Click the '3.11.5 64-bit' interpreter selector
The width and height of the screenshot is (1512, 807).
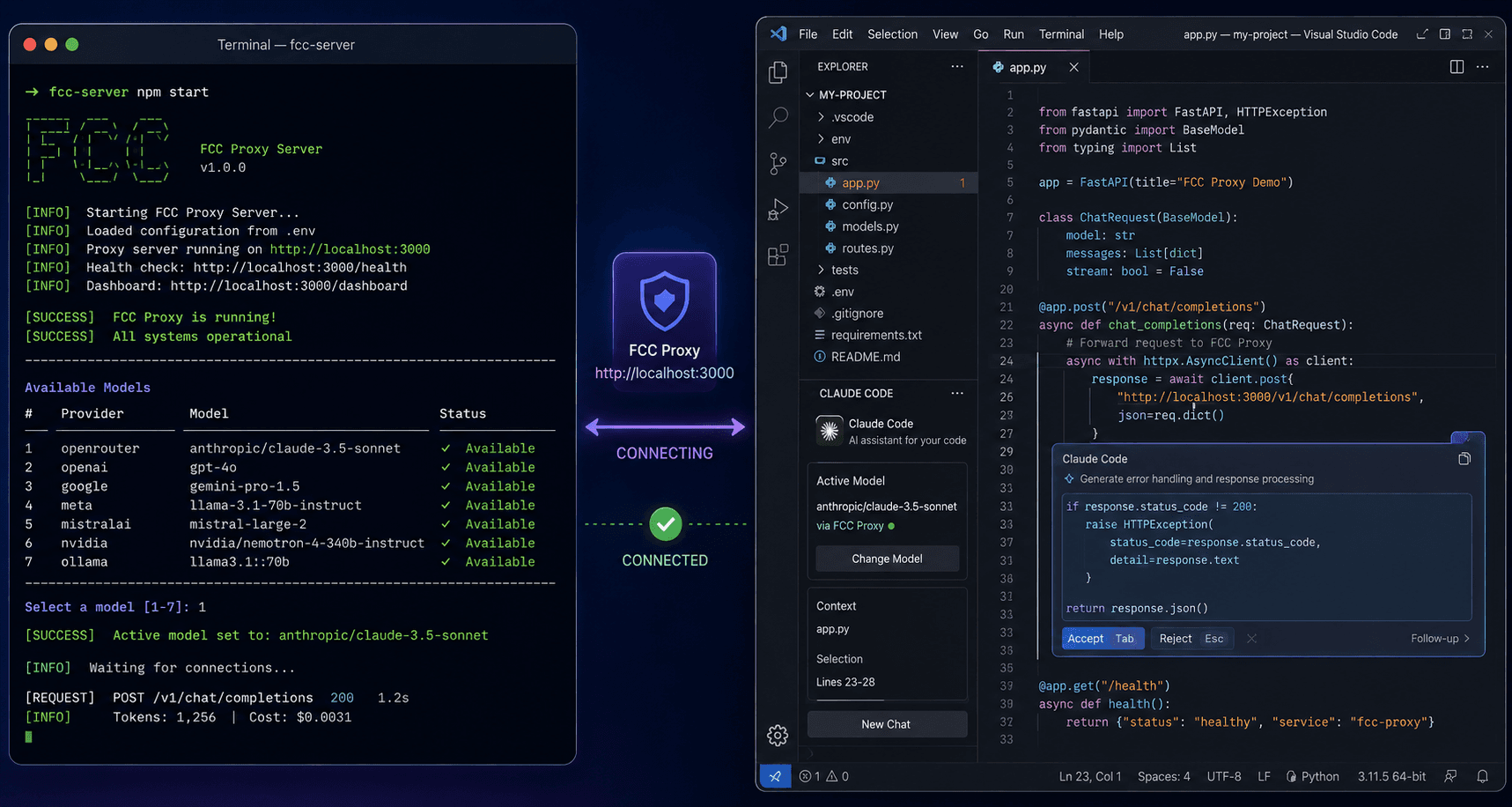click(x=1391, y=776)
